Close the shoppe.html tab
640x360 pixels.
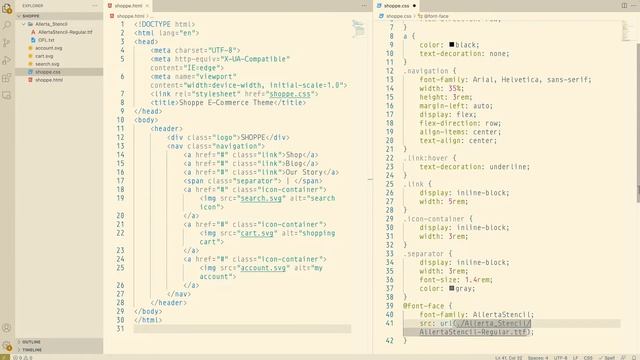(x=147, y=6)
